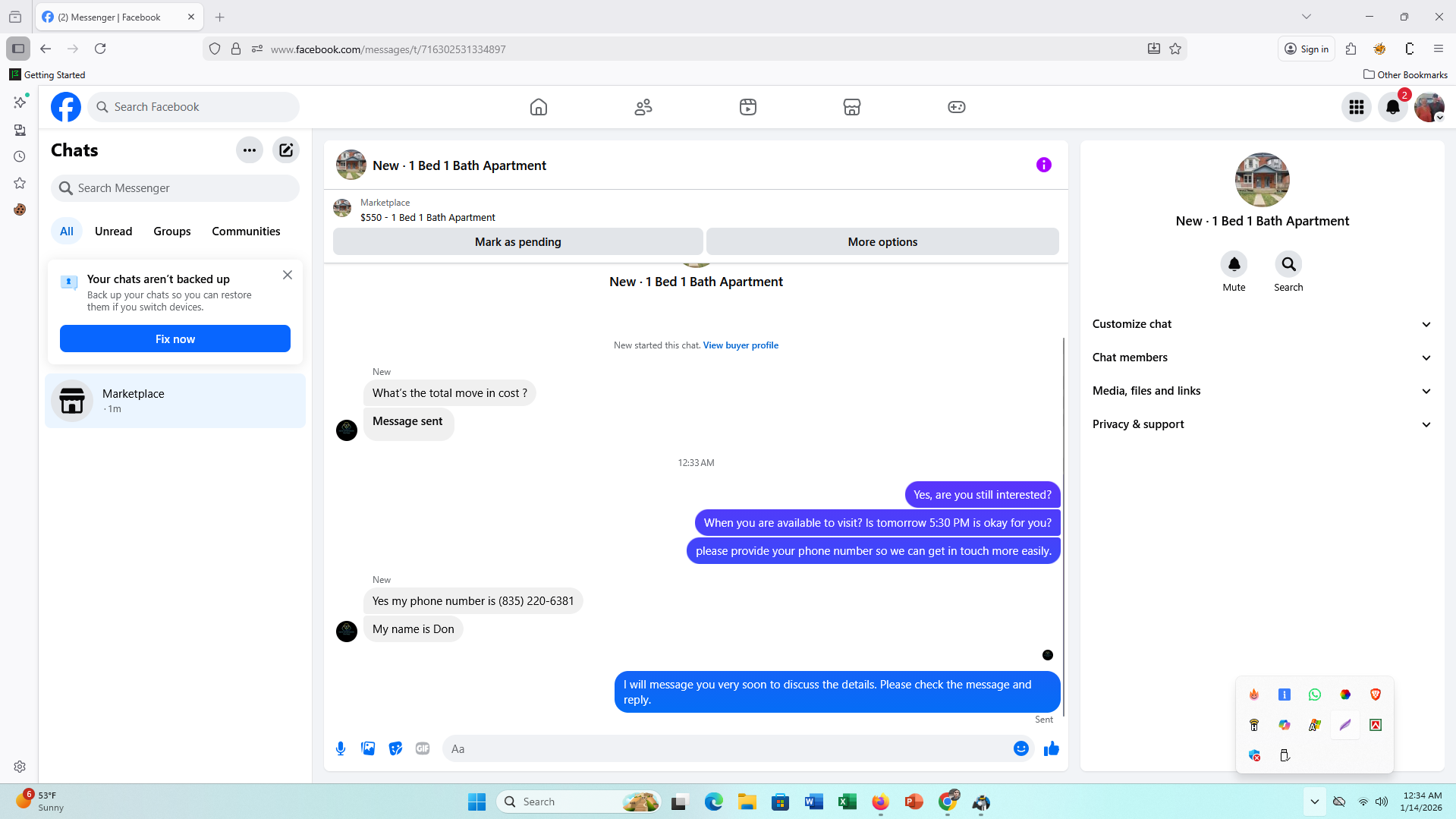Click the browser address bar URL
Screen dimensions: 1456x819
tap(388, 49)
